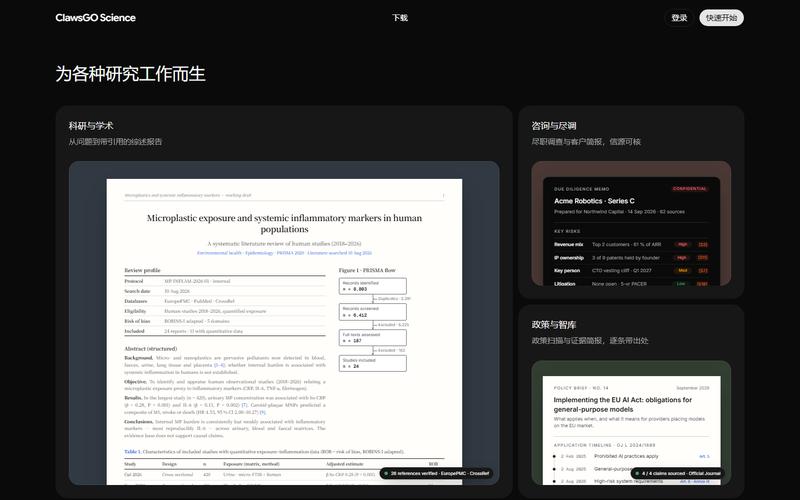Click the Records screened PRISMA box
Viewport: 800px width, 500px height.
[x=372, y=312]
